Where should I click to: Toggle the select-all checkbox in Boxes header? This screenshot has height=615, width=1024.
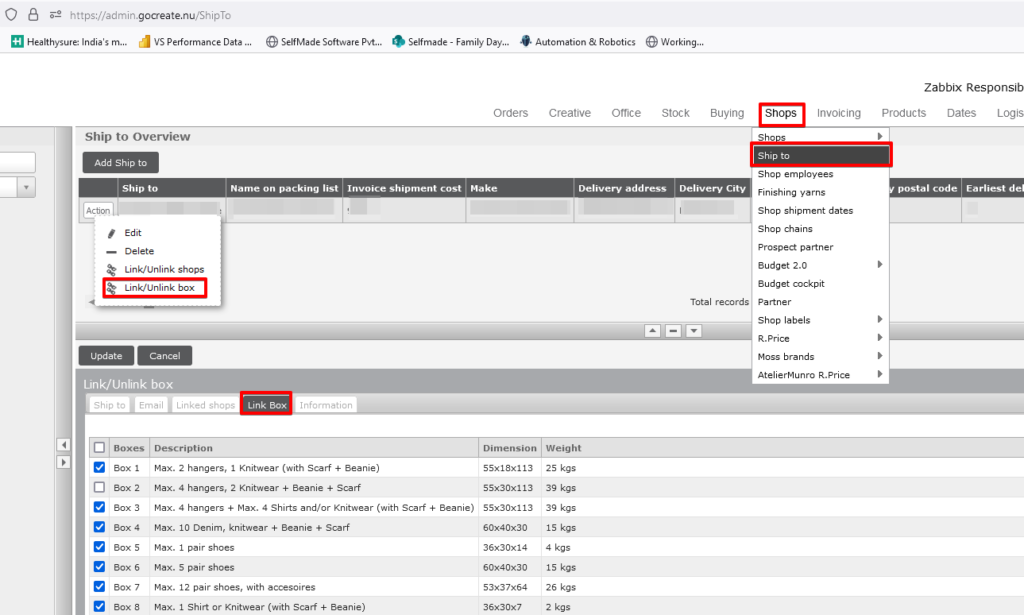click(99, 448)
